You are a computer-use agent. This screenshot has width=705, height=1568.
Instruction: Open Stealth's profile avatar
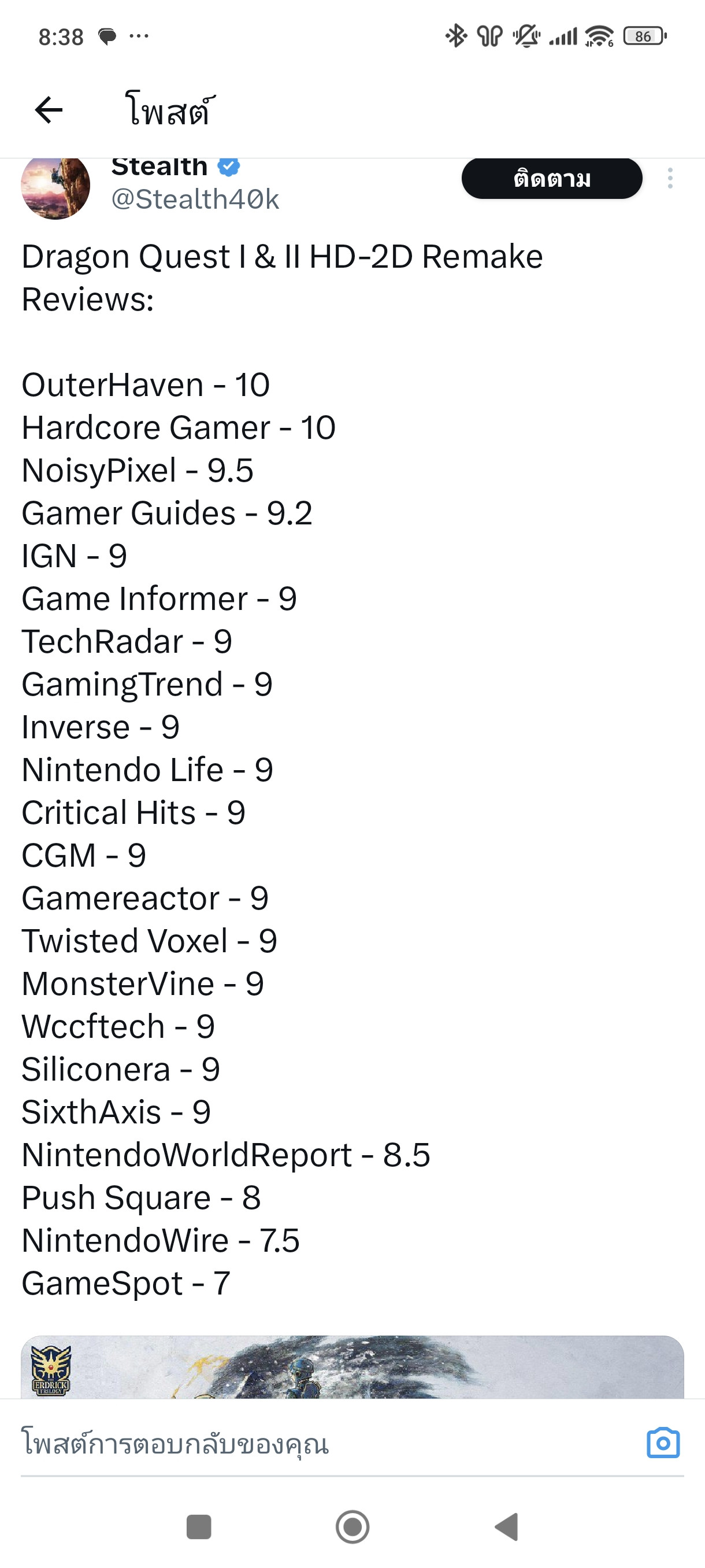[x=55, y=187]
